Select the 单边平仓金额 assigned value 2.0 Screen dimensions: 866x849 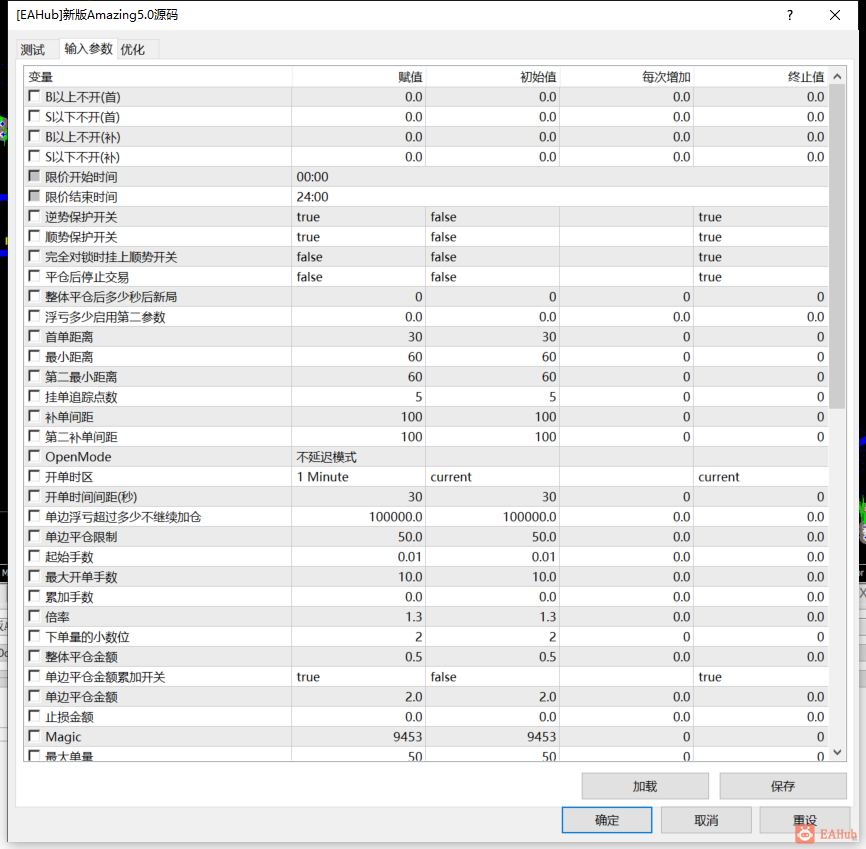358,697
